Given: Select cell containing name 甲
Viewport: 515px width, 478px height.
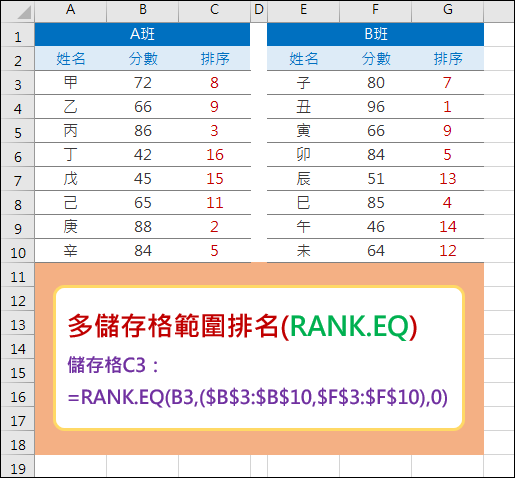Looking at the screenshot, I should (x=71, y=83).
